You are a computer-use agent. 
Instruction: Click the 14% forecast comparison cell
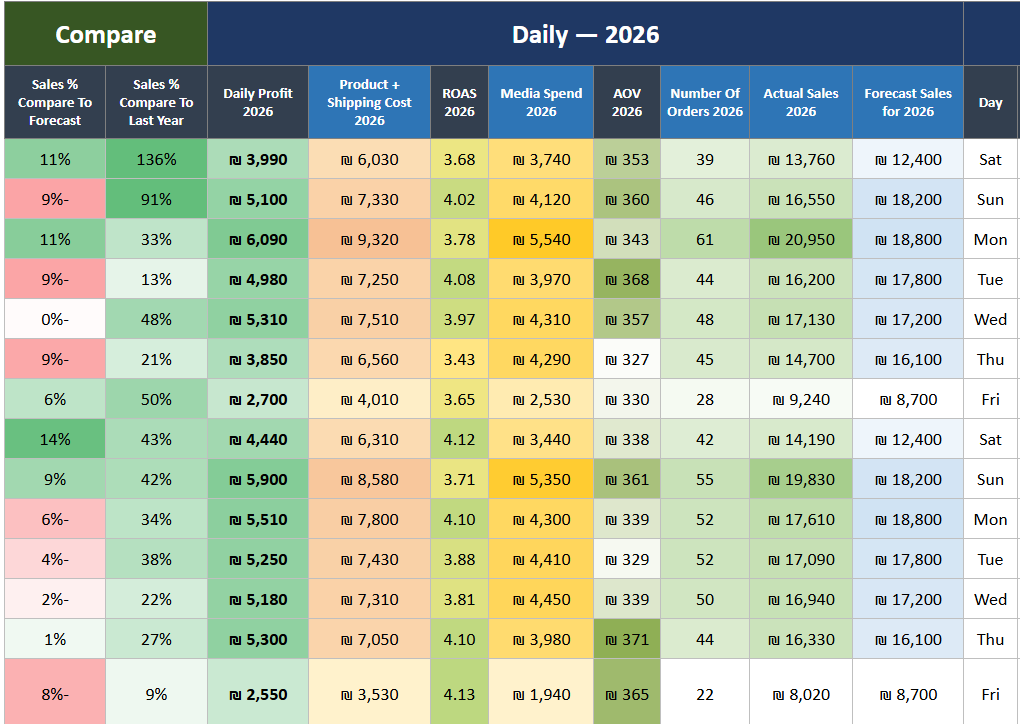55,440
